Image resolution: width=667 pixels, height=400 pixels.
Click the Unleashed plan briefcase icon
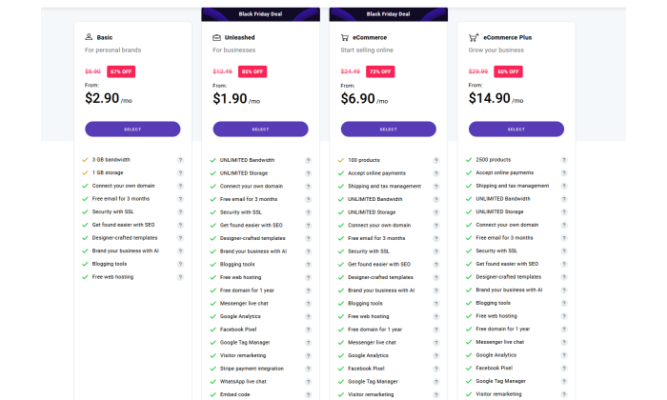(x=217, y=37)
